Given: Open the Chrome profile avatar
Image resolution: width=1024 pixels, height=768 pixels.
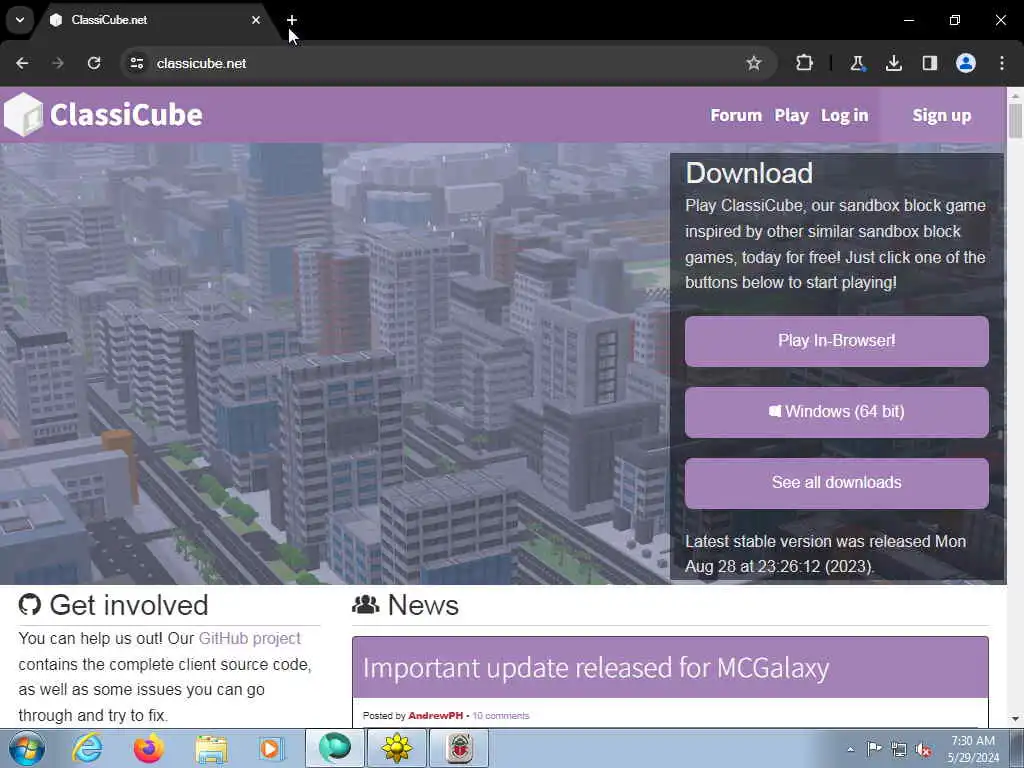Looking at the screenshot, I should click(966, 63).
